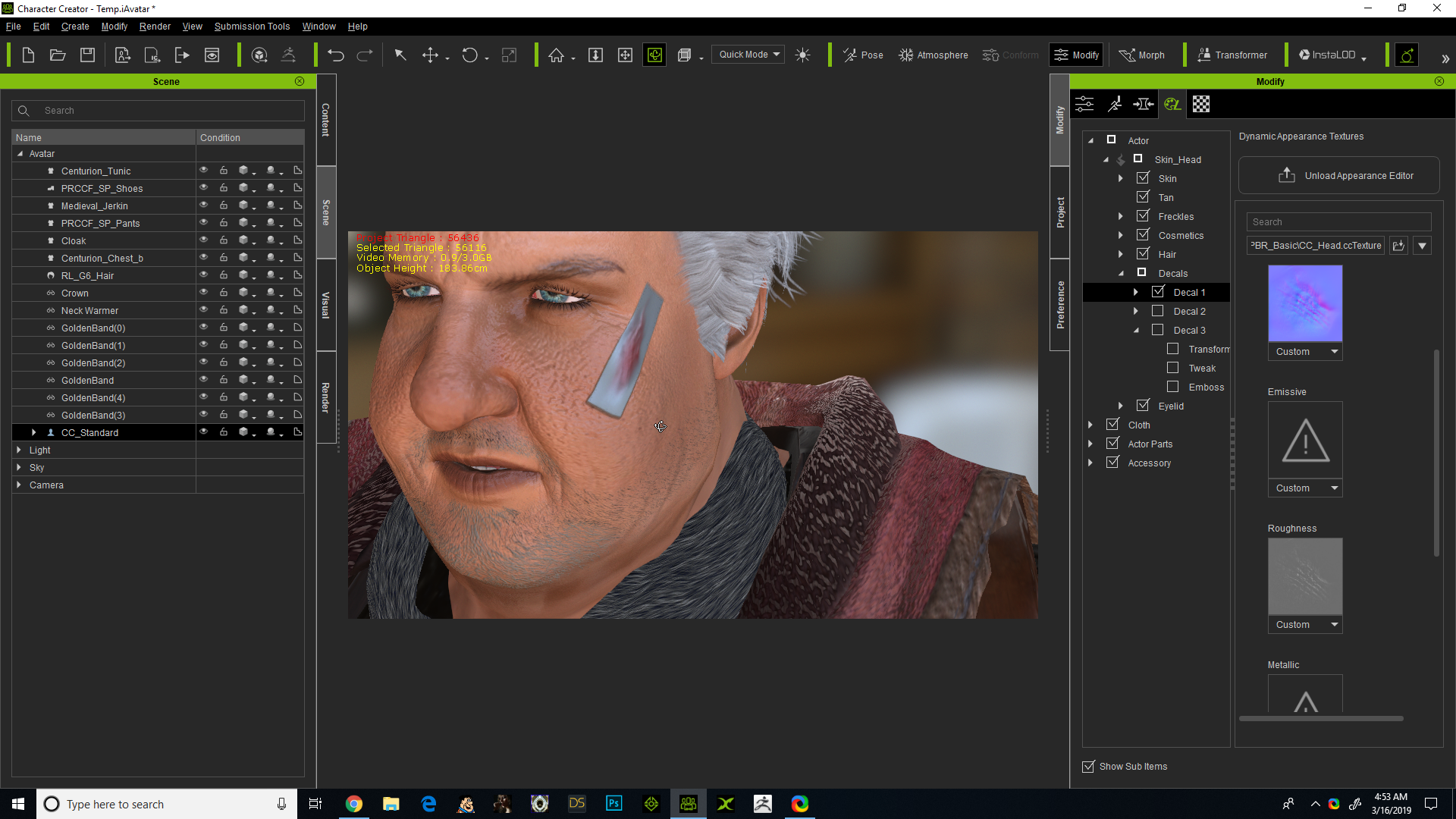
Task: Click the load texture folder icon
Action: (1398, 246)
